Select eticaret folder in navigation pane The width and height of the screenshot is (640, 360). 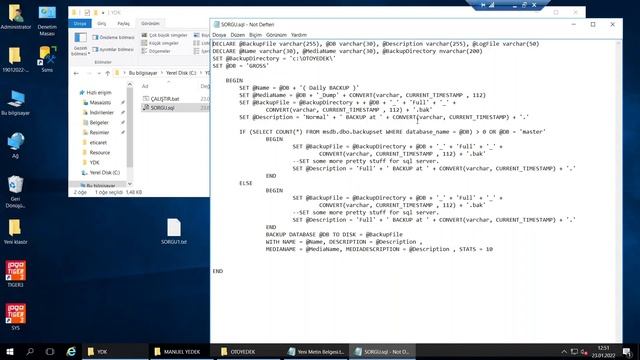tap(95, 143)
